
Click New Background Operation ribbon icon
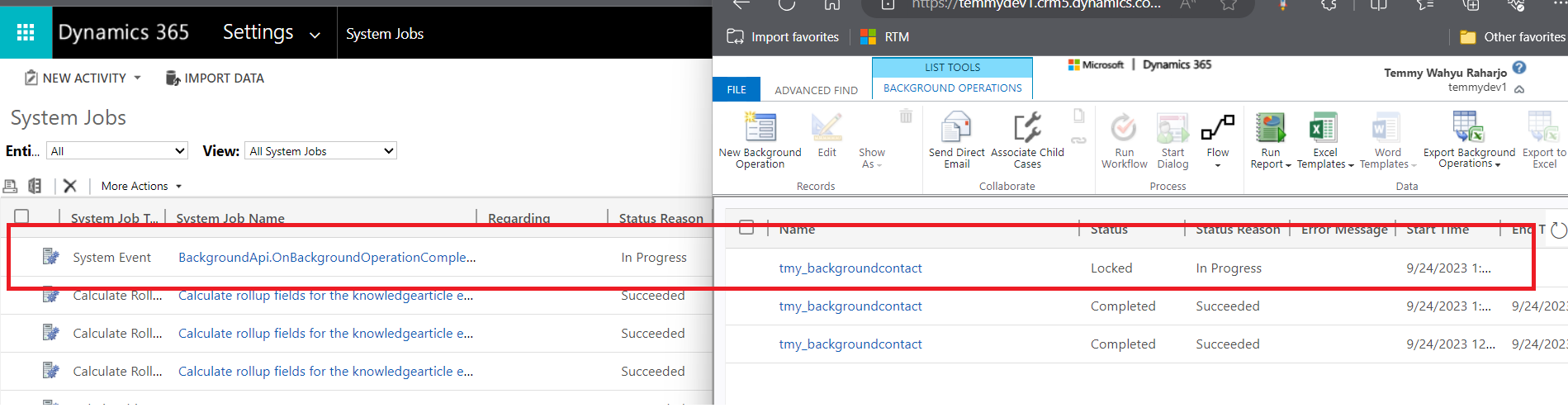760,128
